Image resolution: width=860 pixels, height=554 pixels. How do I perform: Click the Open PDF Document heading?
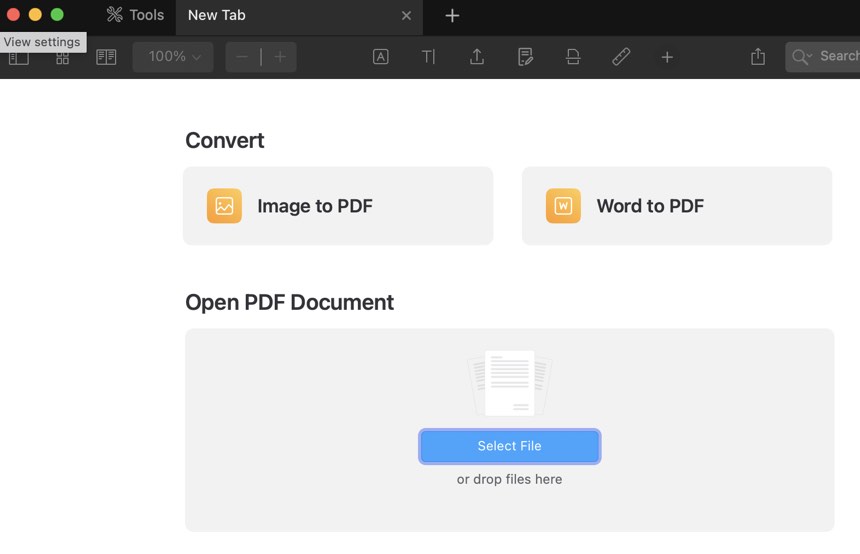(290, 302)
